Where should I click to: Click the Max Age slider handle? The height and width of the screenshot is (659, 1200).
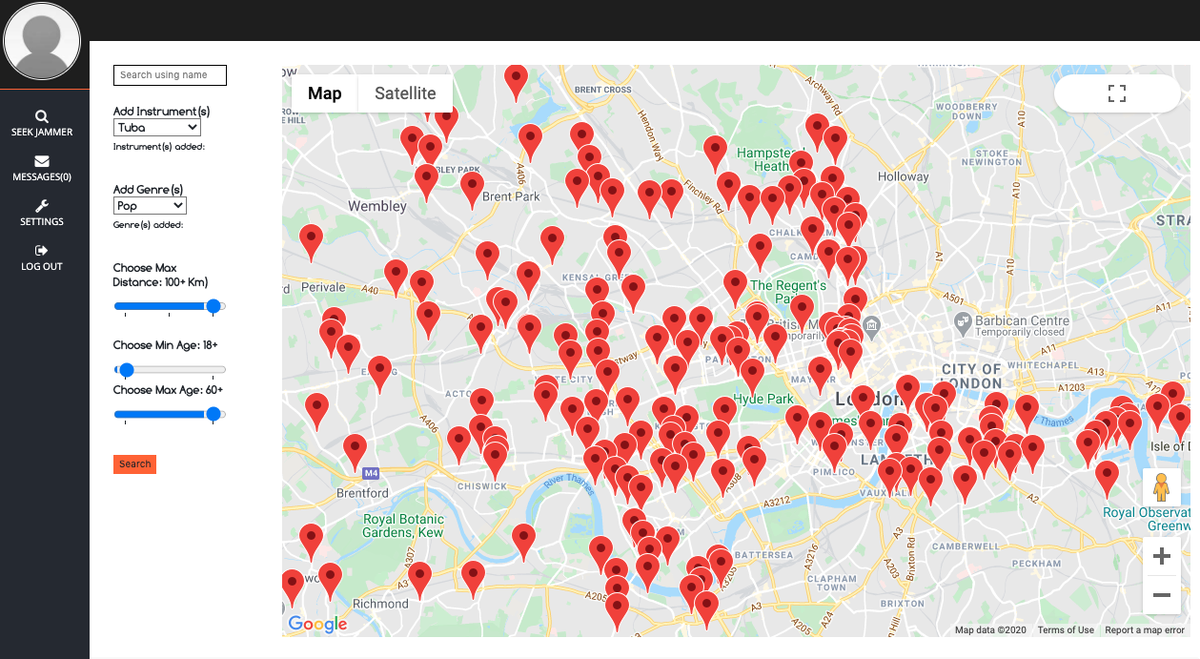point(213,414)
